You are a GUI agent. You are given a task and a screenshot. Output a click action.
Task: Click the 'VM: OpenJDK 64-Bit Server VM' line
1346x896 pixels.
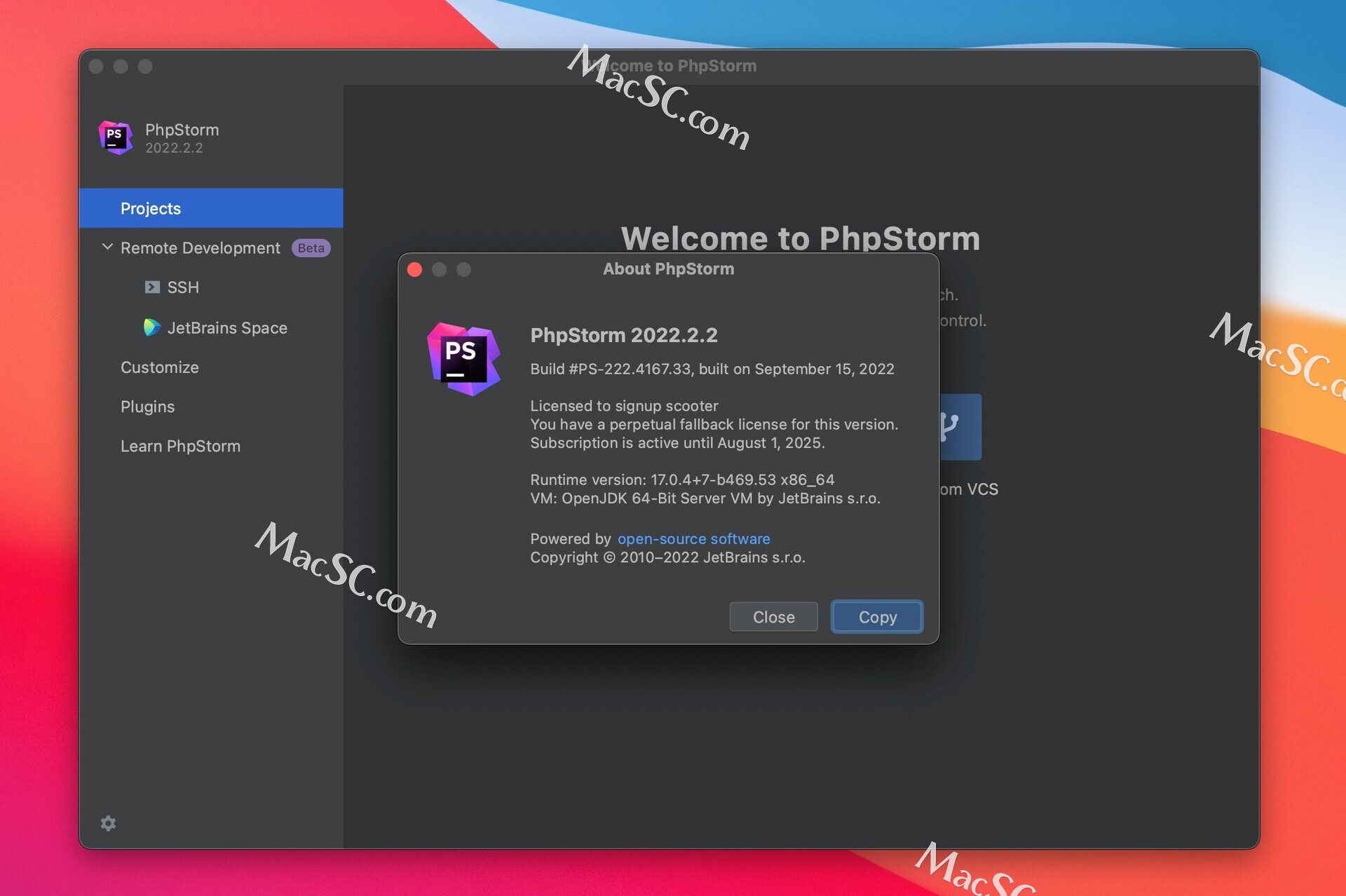705,498
